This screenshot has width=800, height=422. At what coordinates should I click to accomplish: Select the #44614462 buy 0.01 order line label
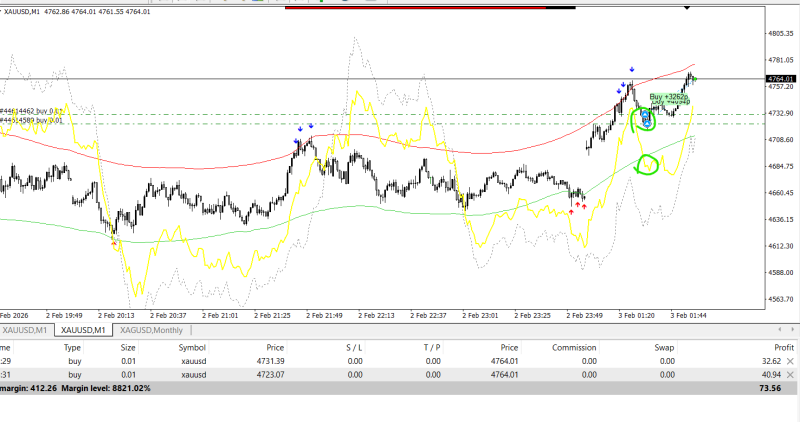click(x=32, y=111)
